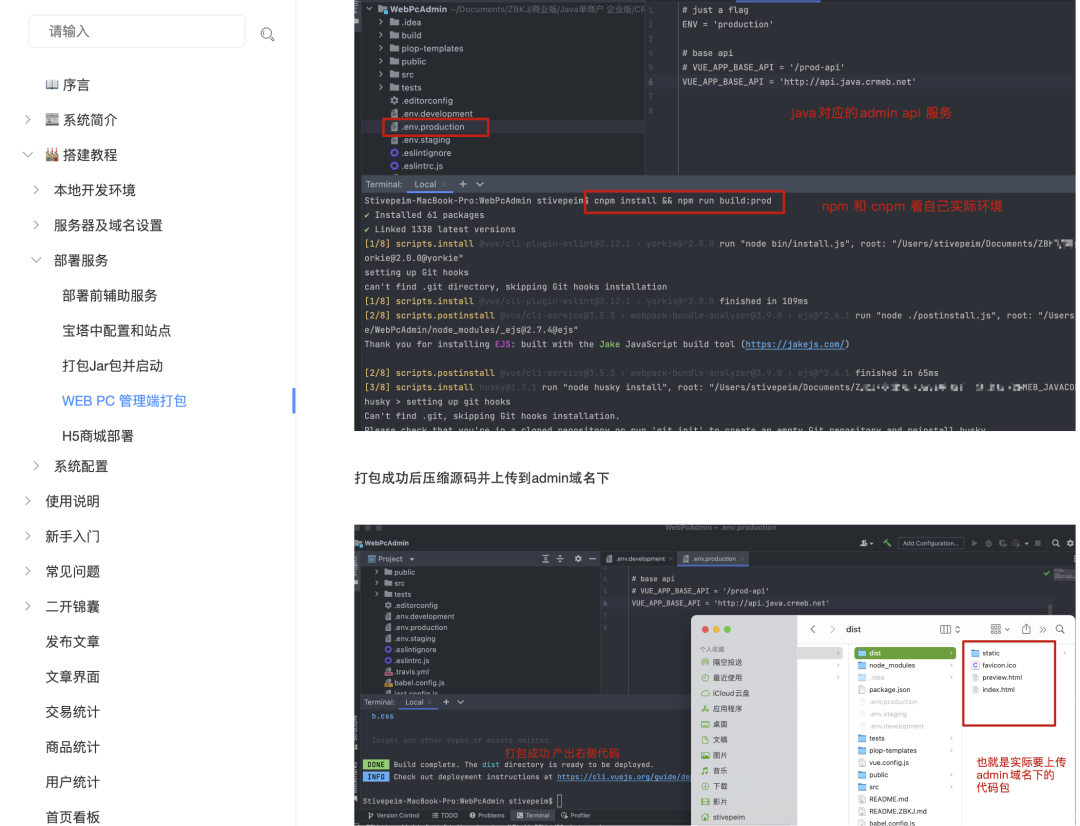
Task: Open 打包Jar包并启动 page
Action: coord(112,366)
